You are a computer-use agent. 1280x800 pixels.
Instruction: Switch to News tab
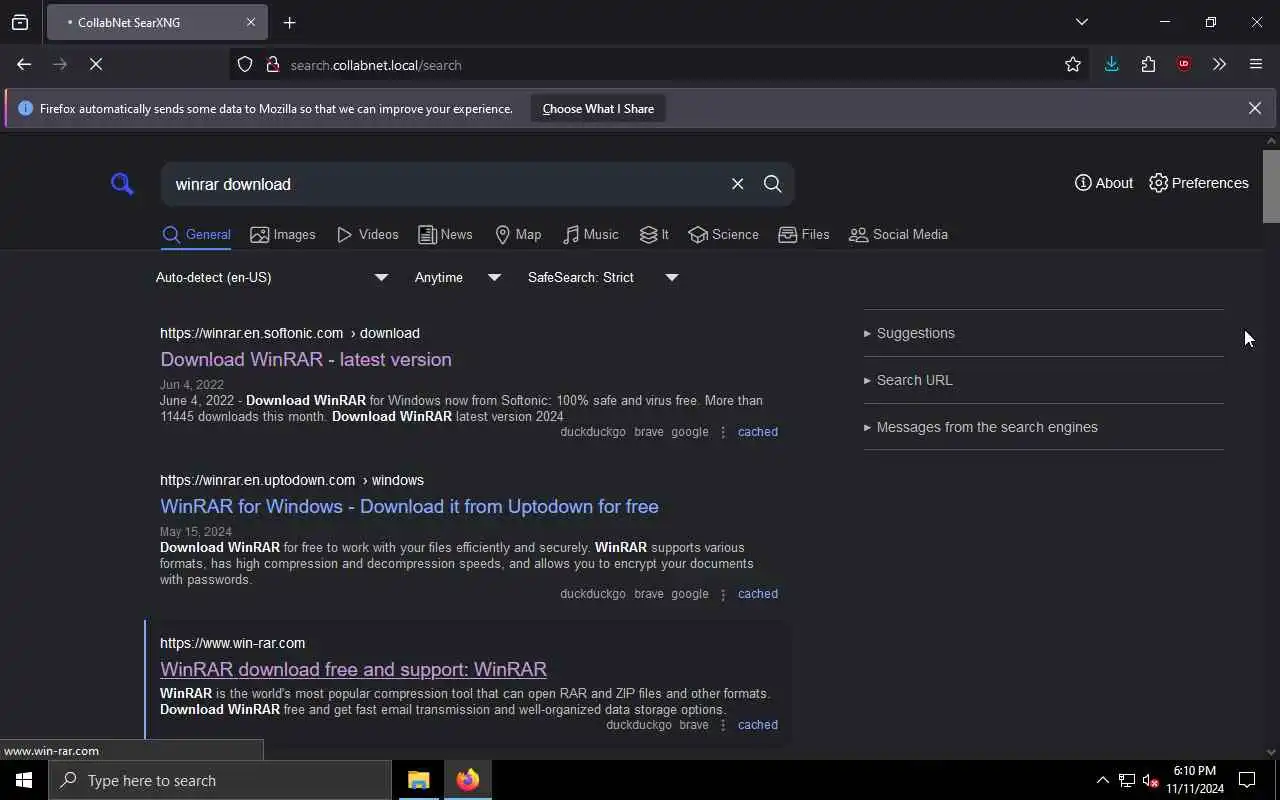pyautogui.click(x=445, y=235)
